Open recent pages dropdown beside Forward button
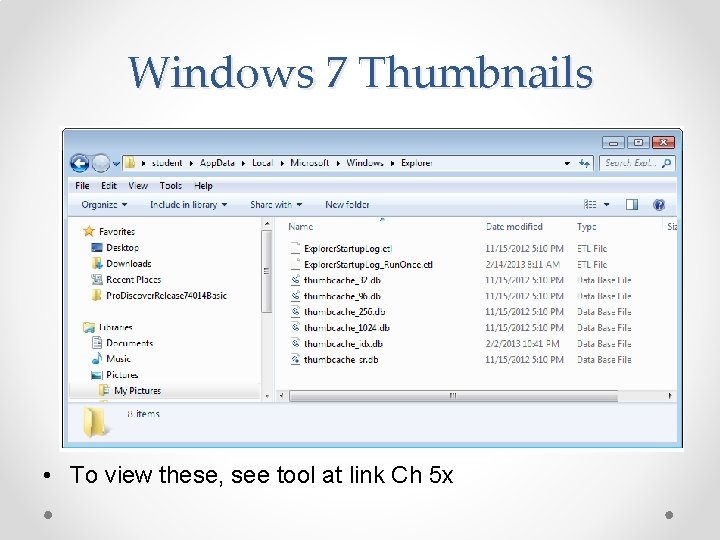 pyautogui.click(x=116, y=163)
